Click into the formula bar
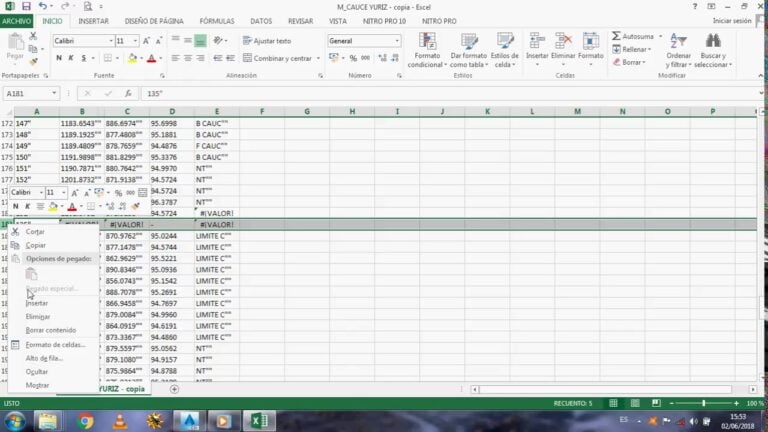The height and width of the screenshot is (432, 768). 448,93
